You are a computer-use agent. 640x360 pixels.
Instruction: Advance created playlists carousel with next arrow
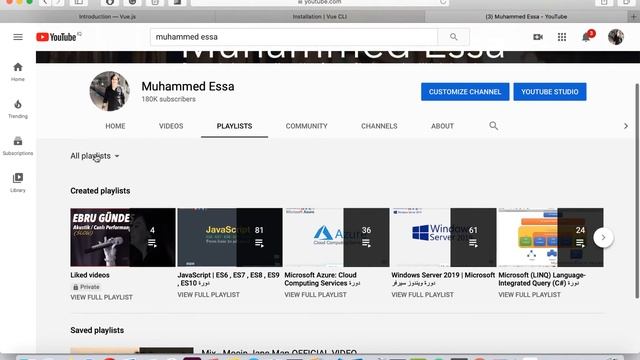[603, 238]
